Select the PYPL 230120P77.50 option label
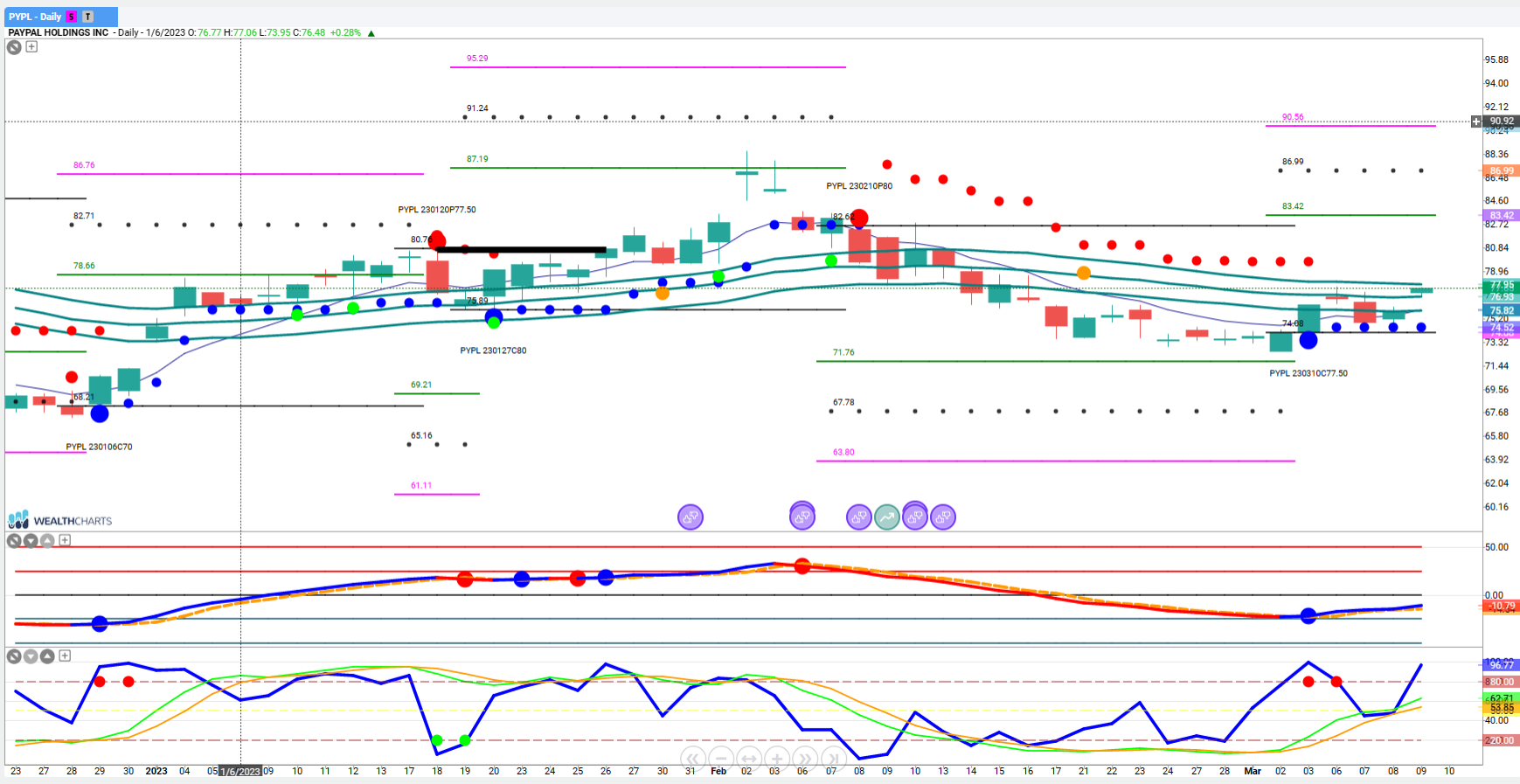The width and height of the screenshot is (1520, 784). [x=437, y=210]
